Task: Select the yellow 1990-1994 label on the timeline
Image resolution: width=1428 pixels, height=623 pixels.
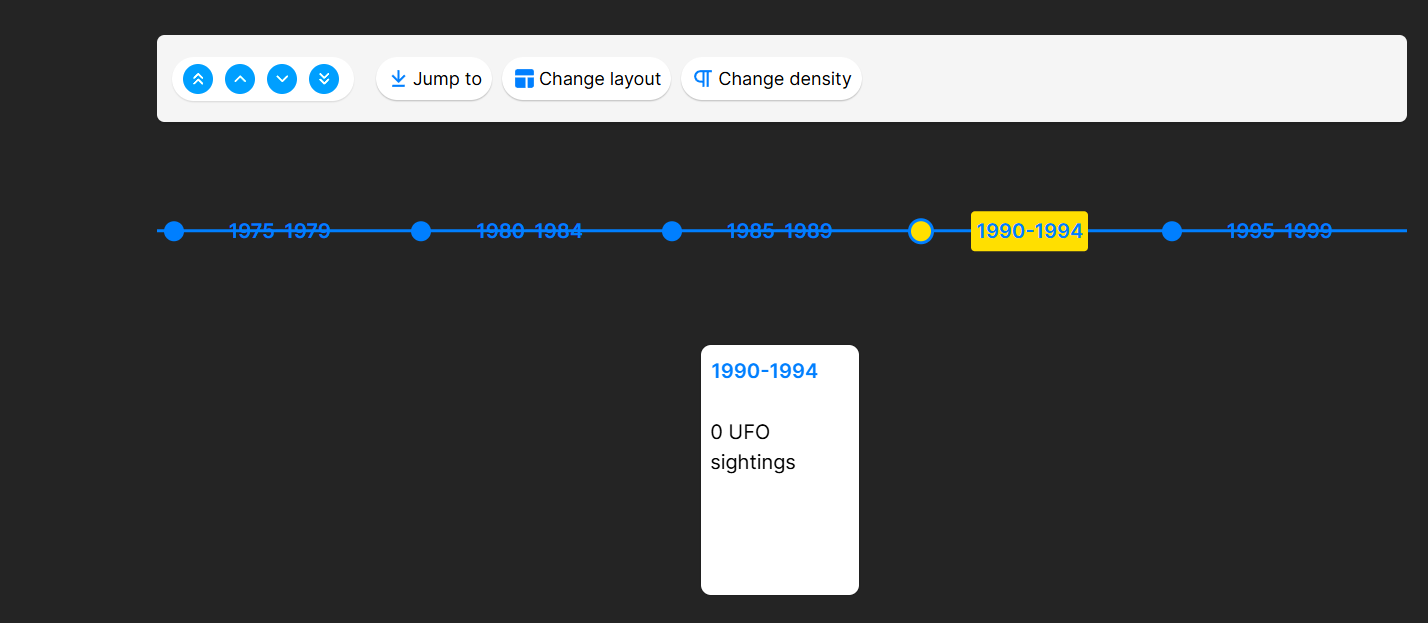Action: click(x=1029, y=231)
